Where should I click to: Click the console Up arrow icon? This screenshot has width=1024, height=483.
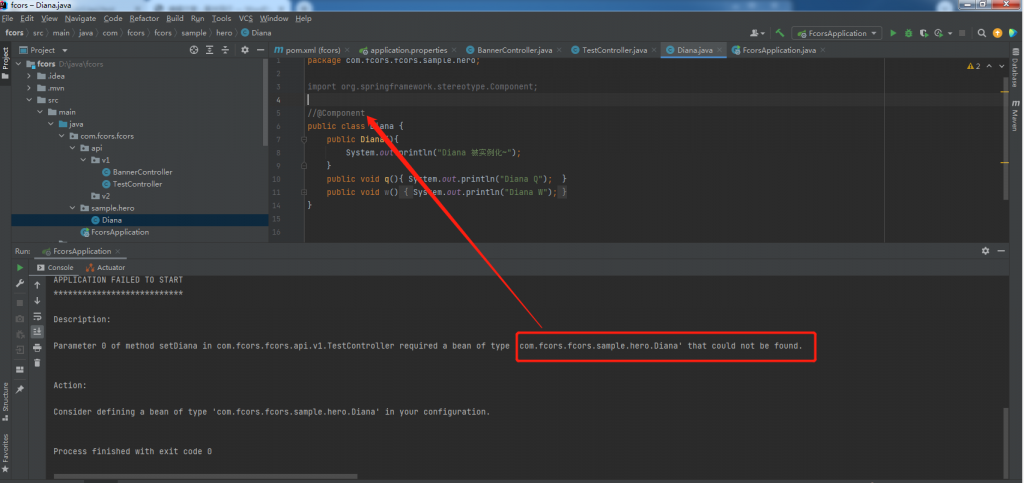click(37, 285)
